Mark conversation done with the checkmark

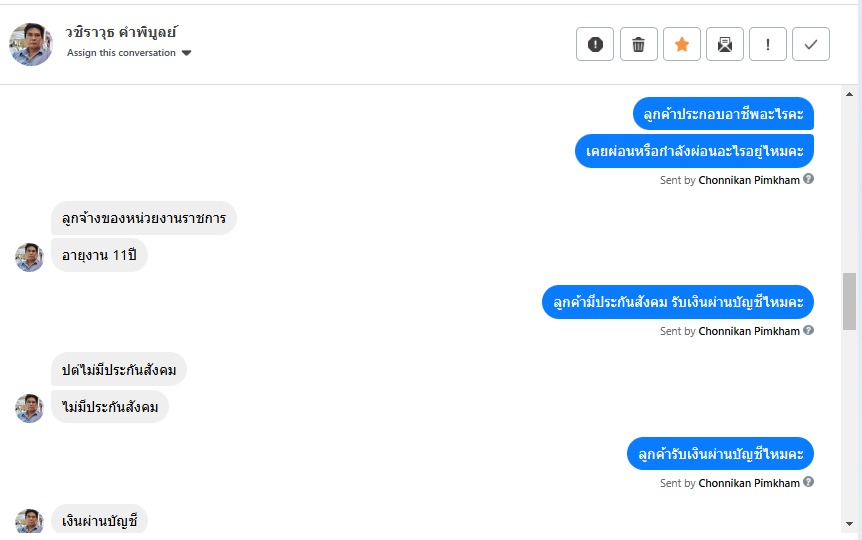pos(811,44)
